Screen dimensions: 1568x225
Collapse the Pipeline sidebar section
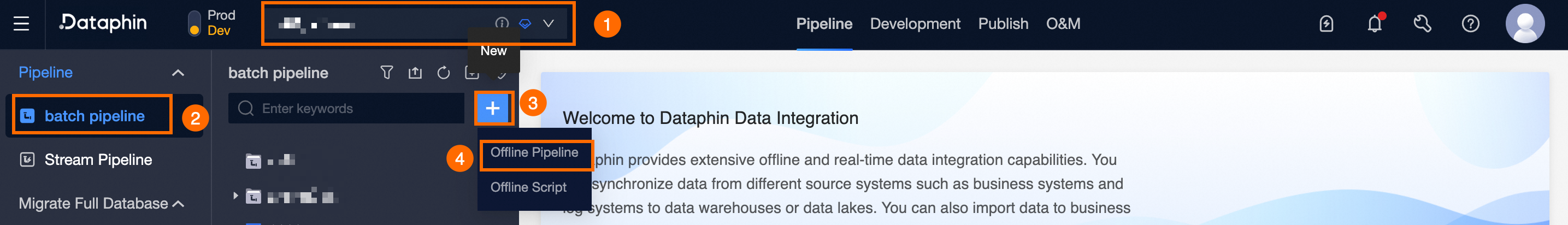[x=178, y=73]
